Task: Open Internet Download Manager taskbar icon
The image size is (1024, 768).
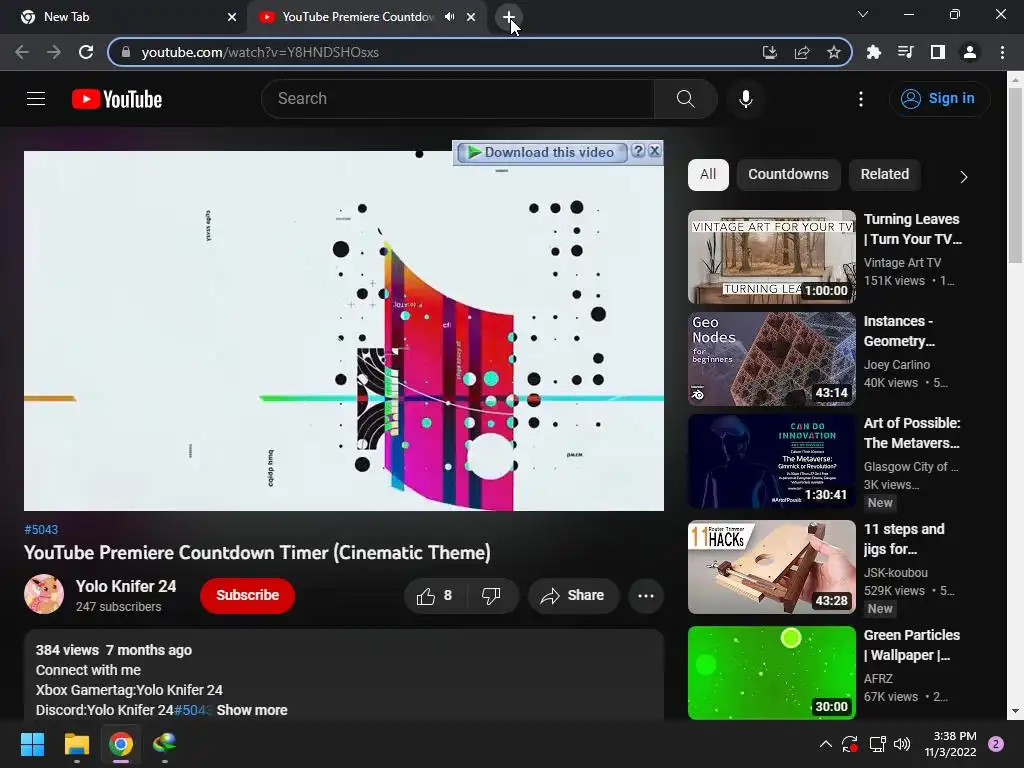Action: tap(165, 744)
